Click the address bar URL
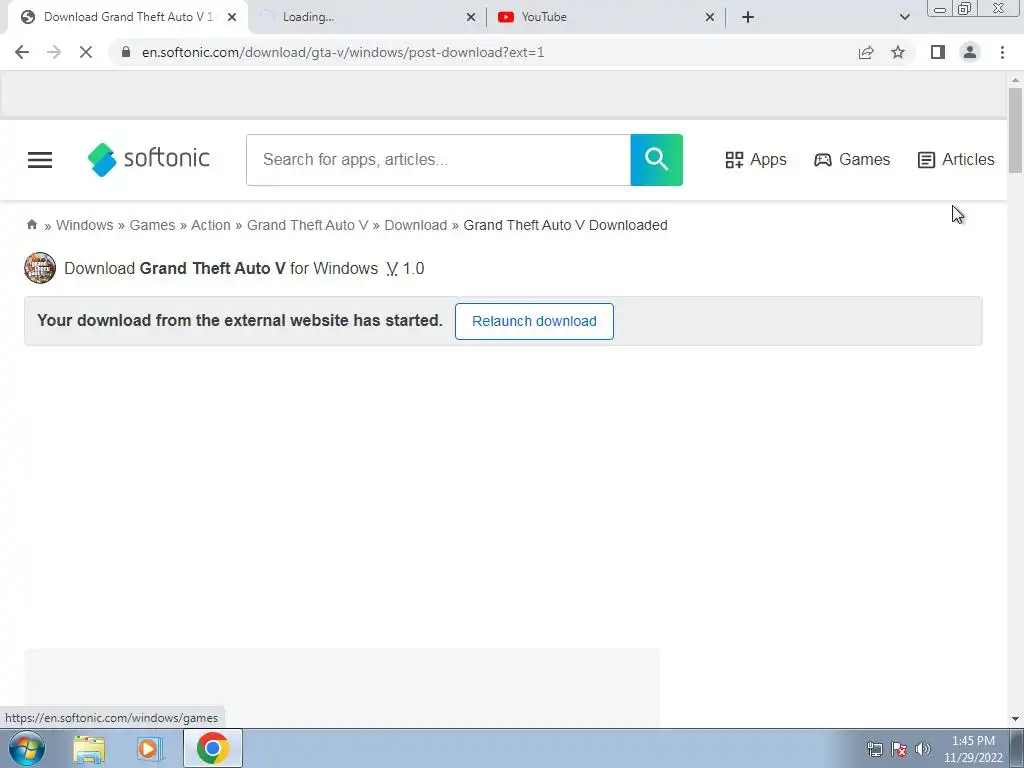The width and height of the screenshot is (1024, 768). pyautogui.click(x=343, y=52)
